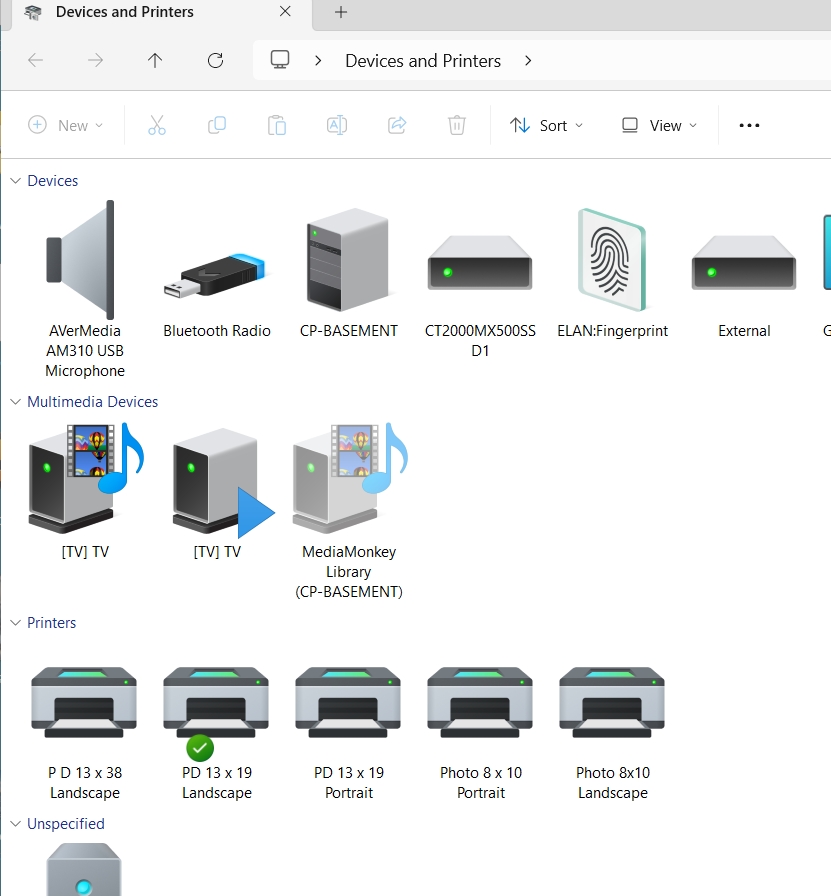The height and width of the screenshot is (896, 831).
Task: Select the MediaMonkey Library (CP-BASEMENT) icon
Action: coord(350,477)
